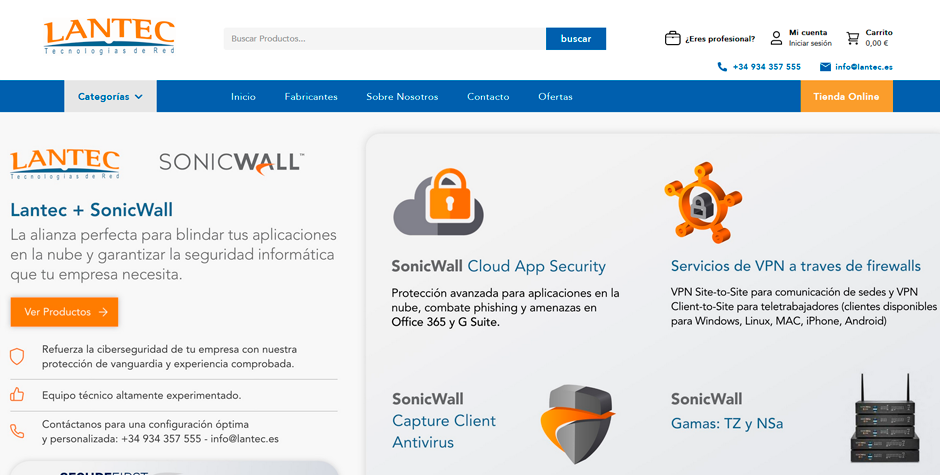Open Sobre Nosotros page
Screen dimensions: 940x475
[x=402, y=97]
